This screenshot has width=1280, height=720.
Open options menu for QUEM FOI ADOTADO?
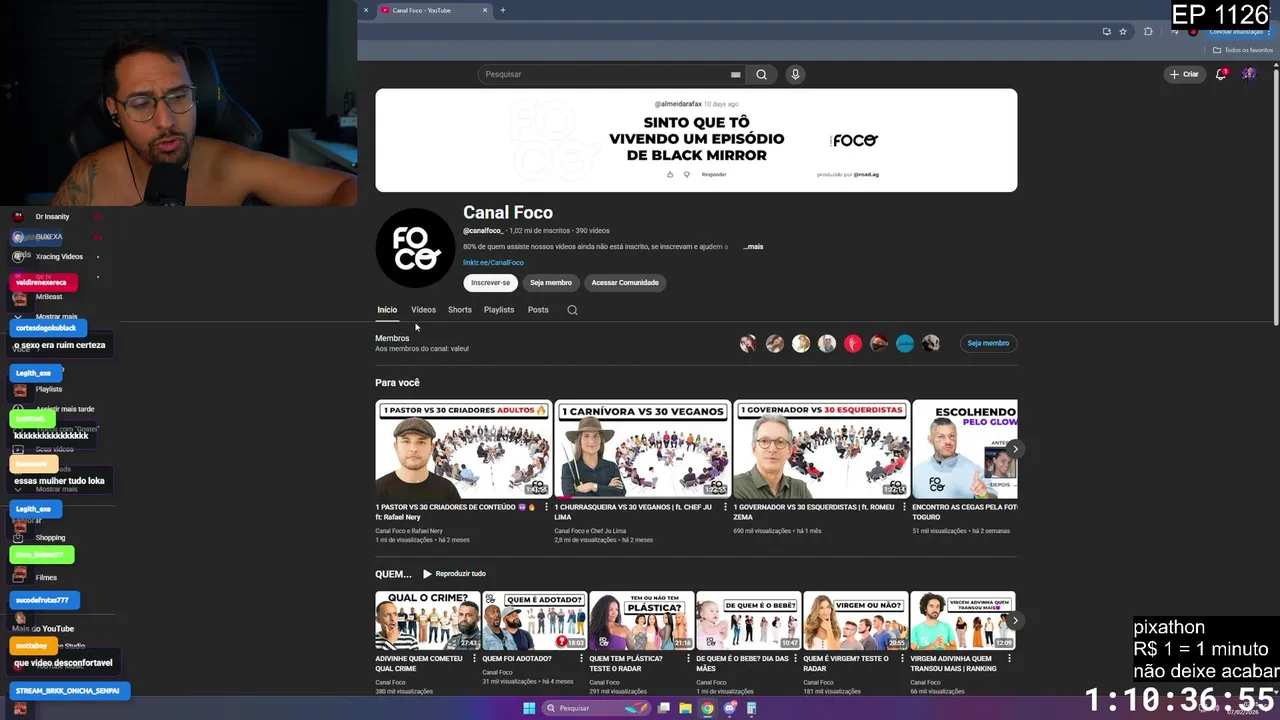[x=581, y=660]
